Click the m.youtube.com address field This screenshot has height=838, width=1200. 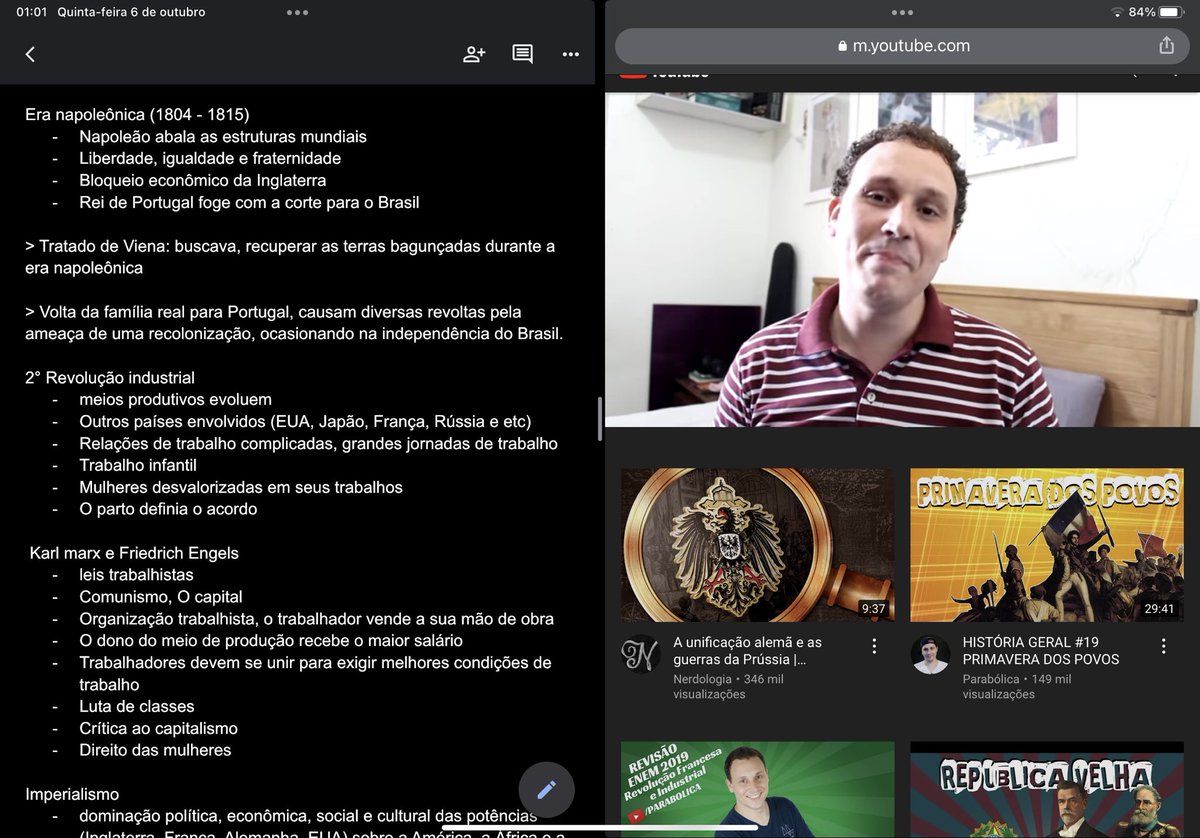click(903, 46)
